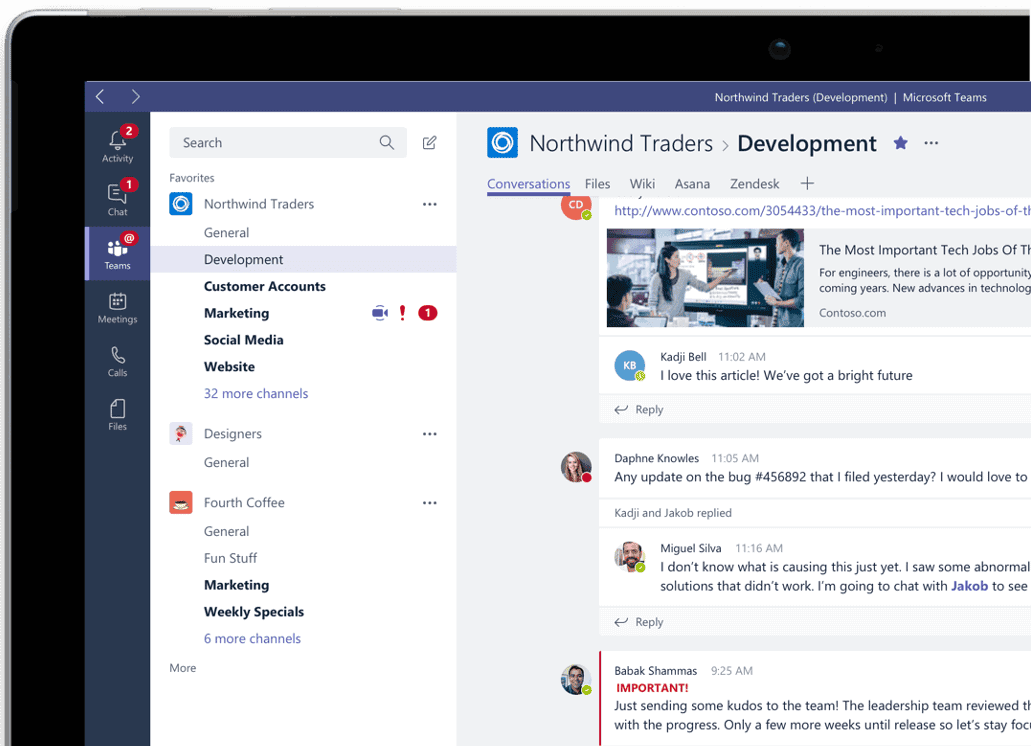Image resolution: width=1031 pixels, height=746 pixels.
Task: Go forward with the right arrow
Action: tap(135, 97)
